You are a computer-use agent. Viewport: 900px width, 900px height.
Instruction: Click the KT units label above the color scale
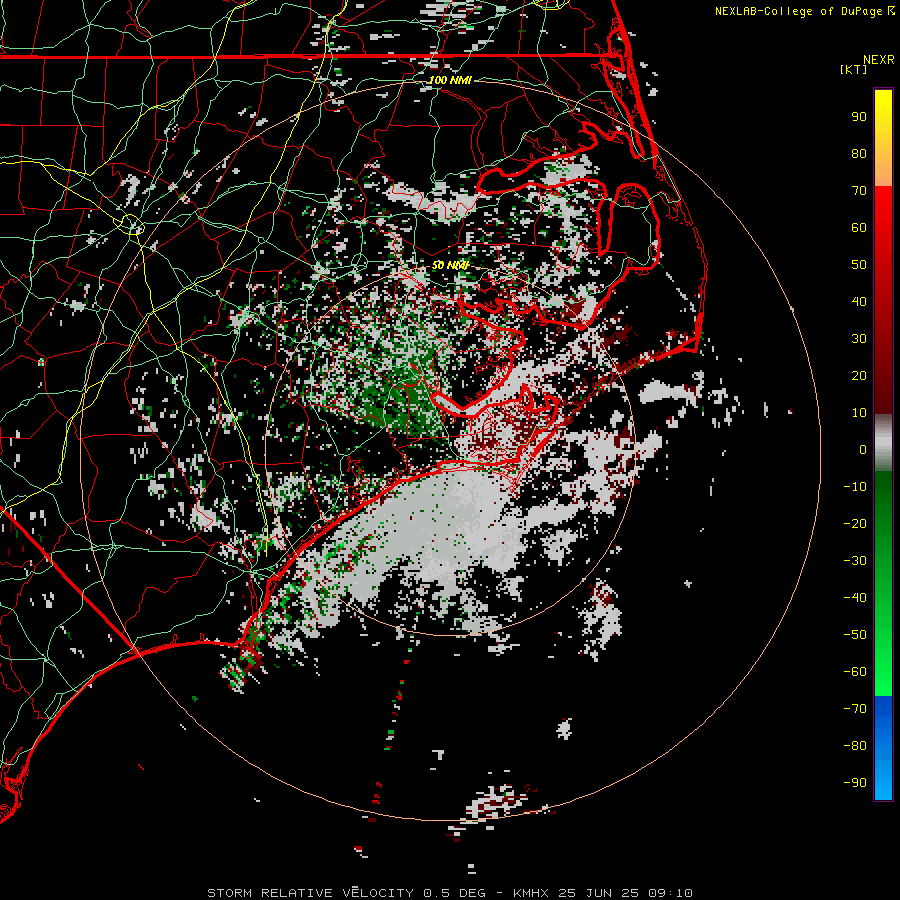coord(854,69)
